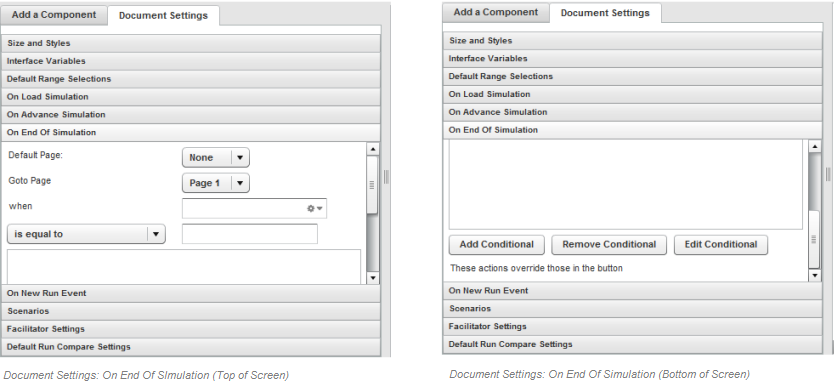The height and width of the screenshot is (392, 836).
Task: Click the 'These actions override those in the button' text
Action: coord(536,268)
